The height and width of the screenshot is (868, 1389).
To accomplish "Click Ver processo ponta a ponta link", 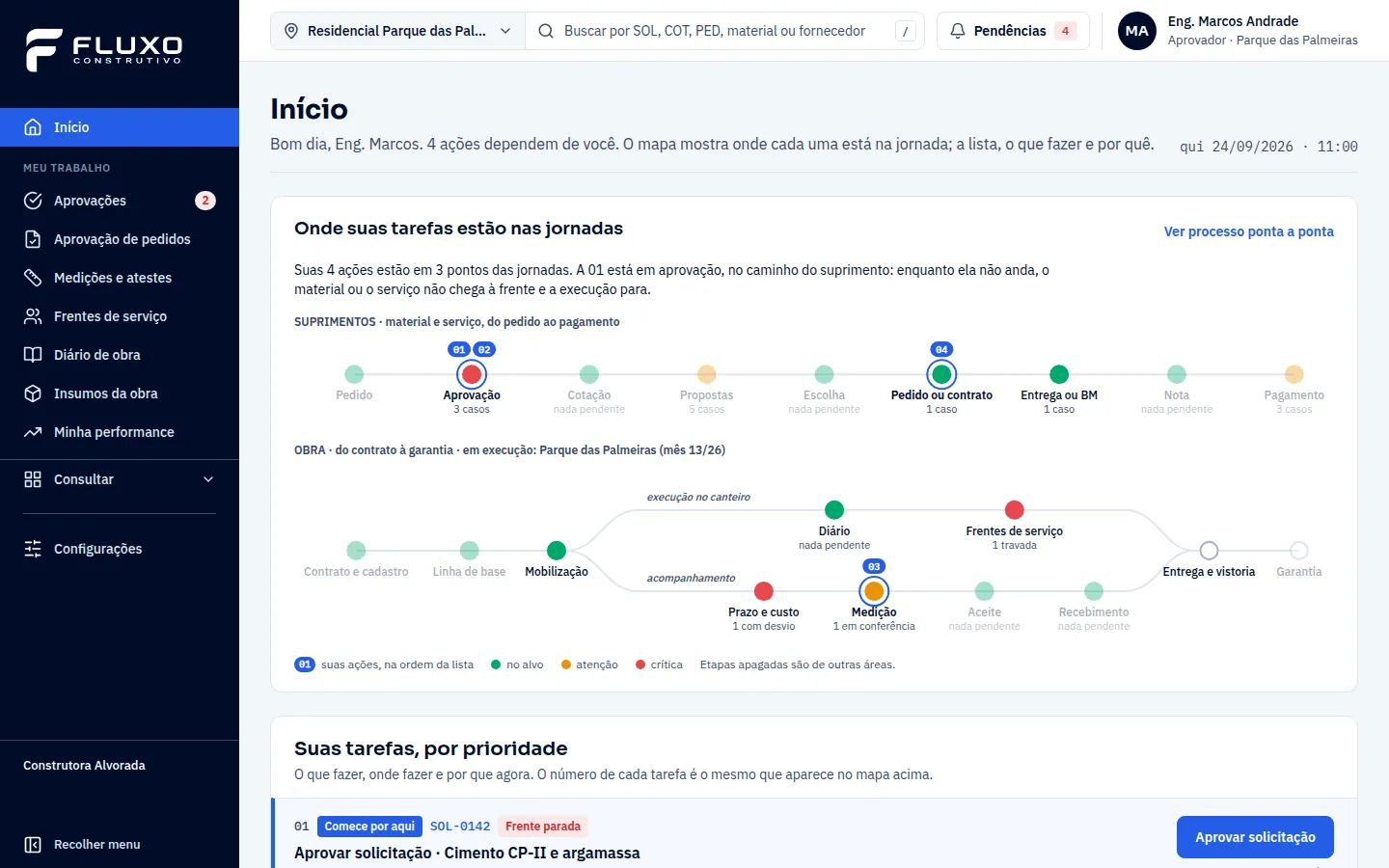I will pyautogui.click(x=1249, y=231).
